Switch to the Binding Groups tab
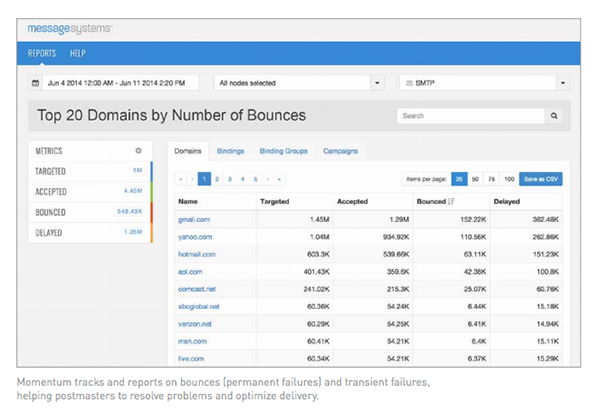This screenshot has height=412, width=600. pos(284,151)
